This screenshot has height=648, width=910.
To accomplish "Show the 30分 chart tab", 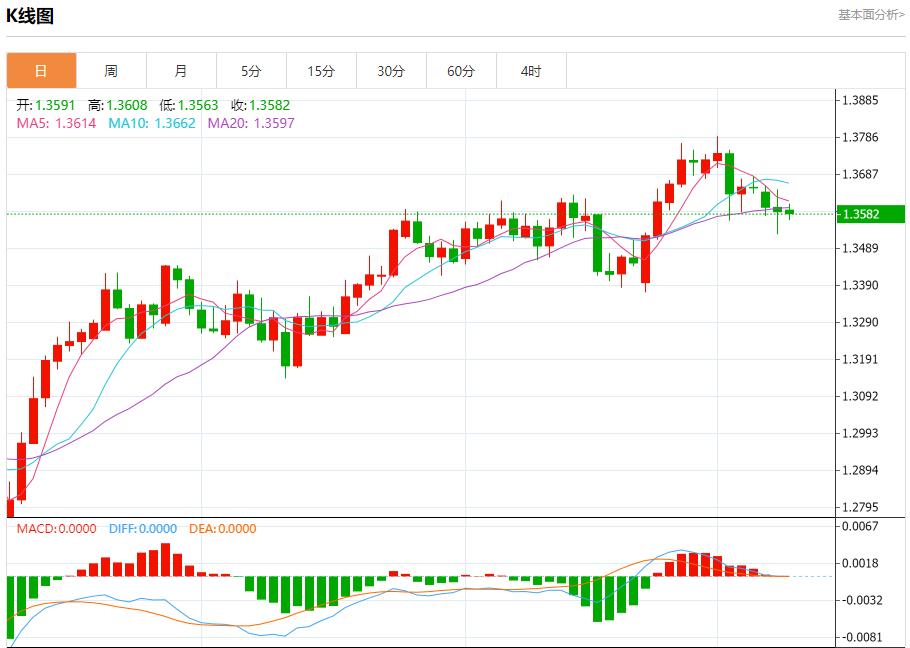I will 391,71.
